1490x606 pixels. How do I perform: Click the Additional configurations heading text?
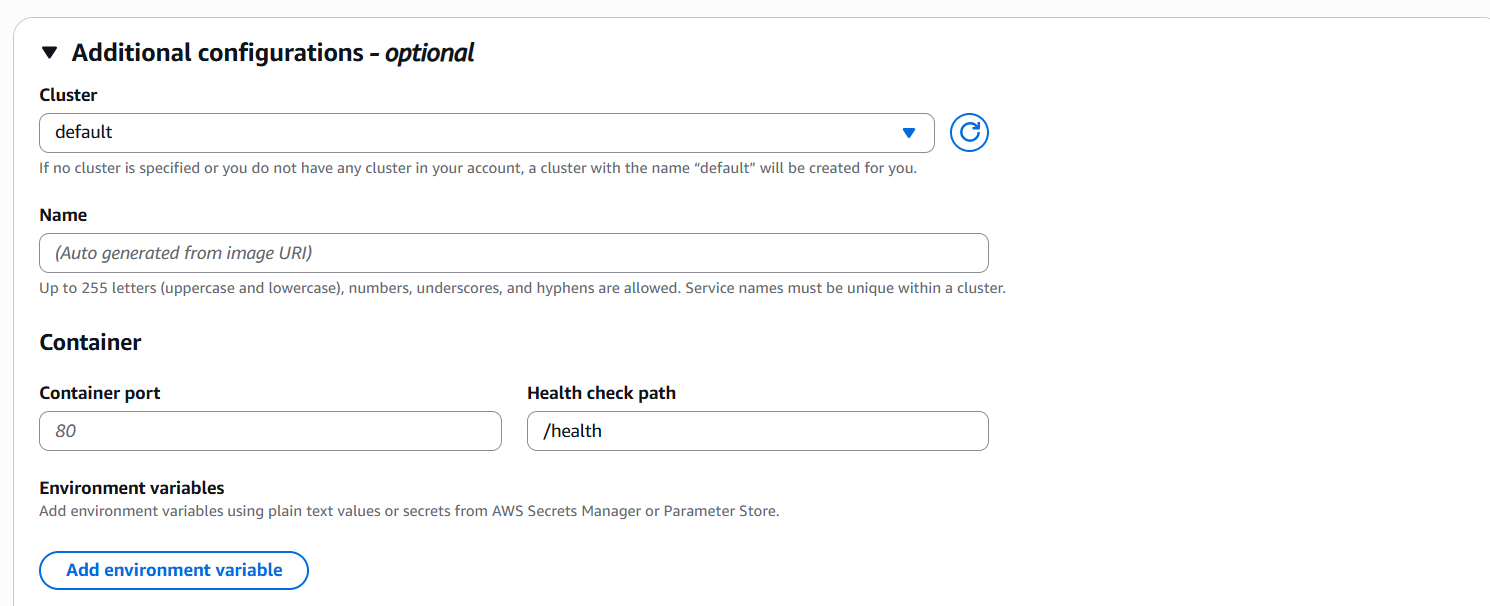pyautogui.click(x=217, y=53)
